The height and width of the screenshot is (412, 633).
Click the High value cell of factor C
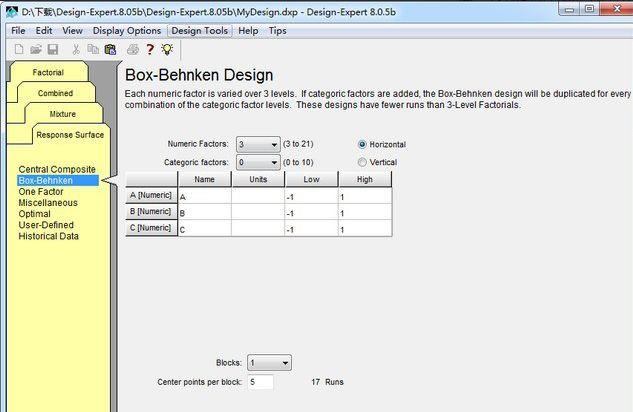[365, 229]
